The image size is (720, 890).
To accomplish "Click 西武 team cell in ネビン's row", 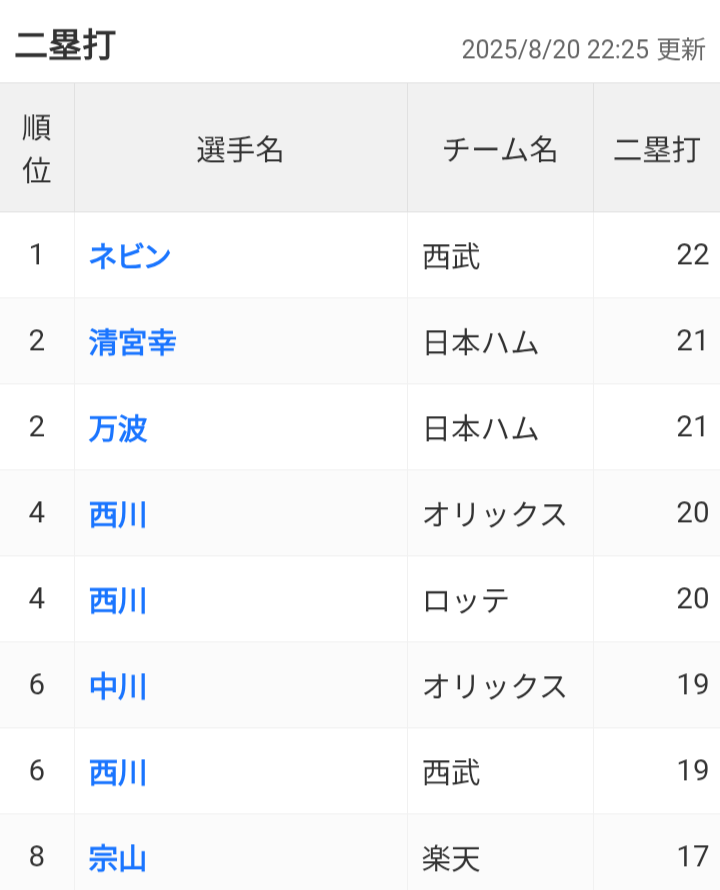I will (452, 256).
